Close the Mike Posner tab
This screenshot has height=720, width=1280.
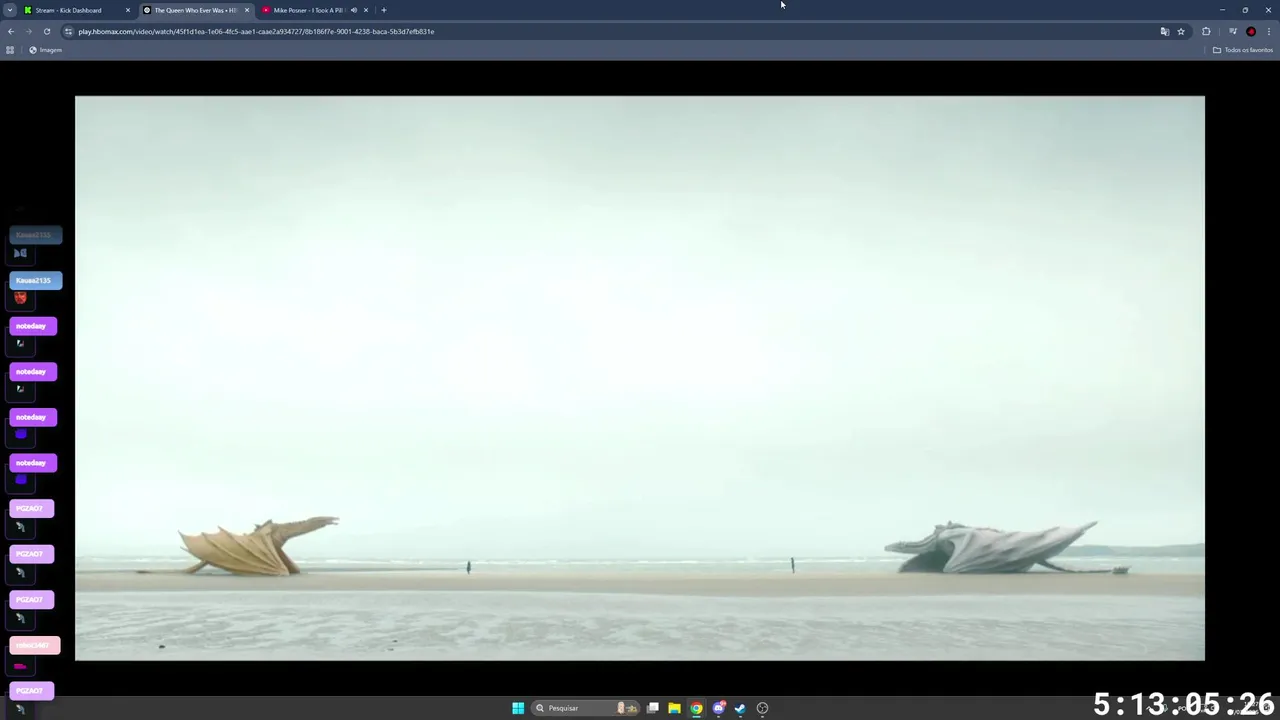pos(366,10)
